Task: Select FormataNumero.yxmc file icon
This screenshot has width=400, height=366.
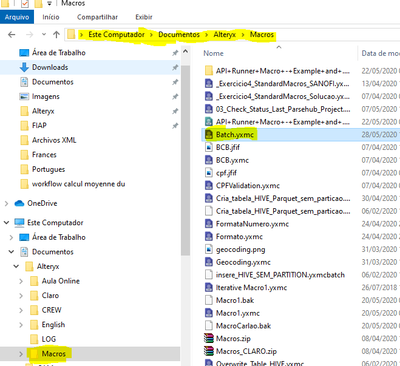Action: [209, 224]
